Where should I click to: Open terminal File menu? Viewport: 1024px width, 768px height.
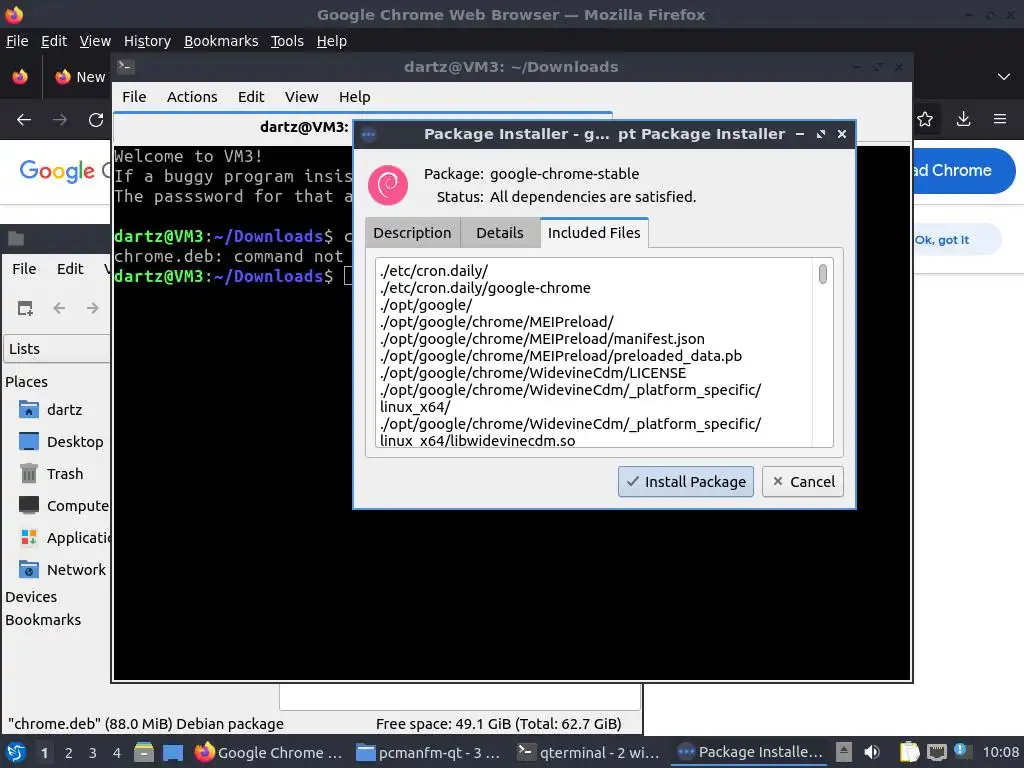134,97
